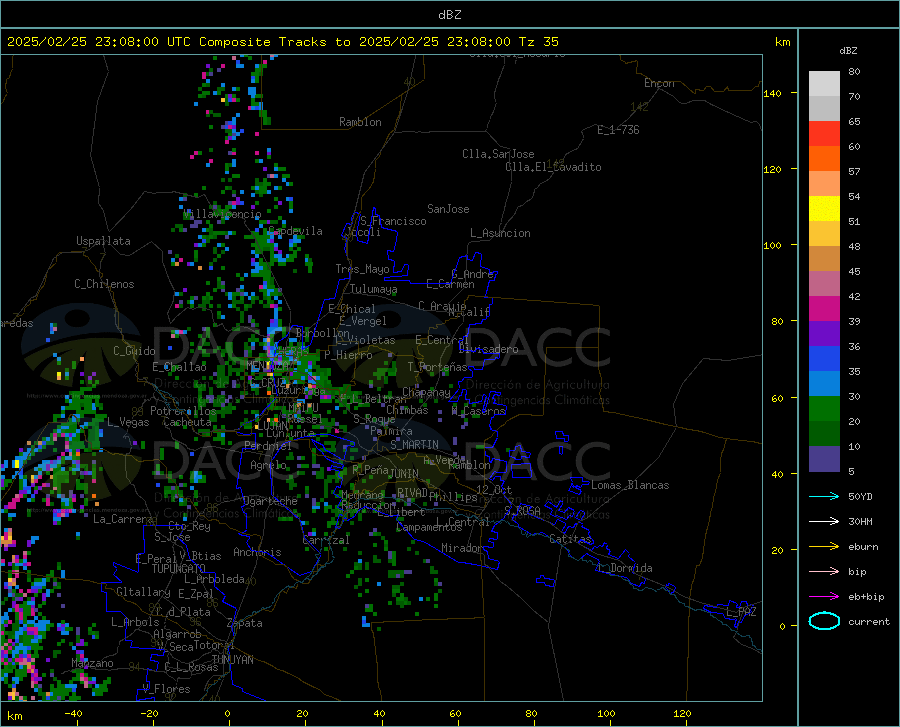This screenshot has height=727, width=900.
Task: Select the bright green 20–30 dBZ color swatch
Action: coord(824,409)
